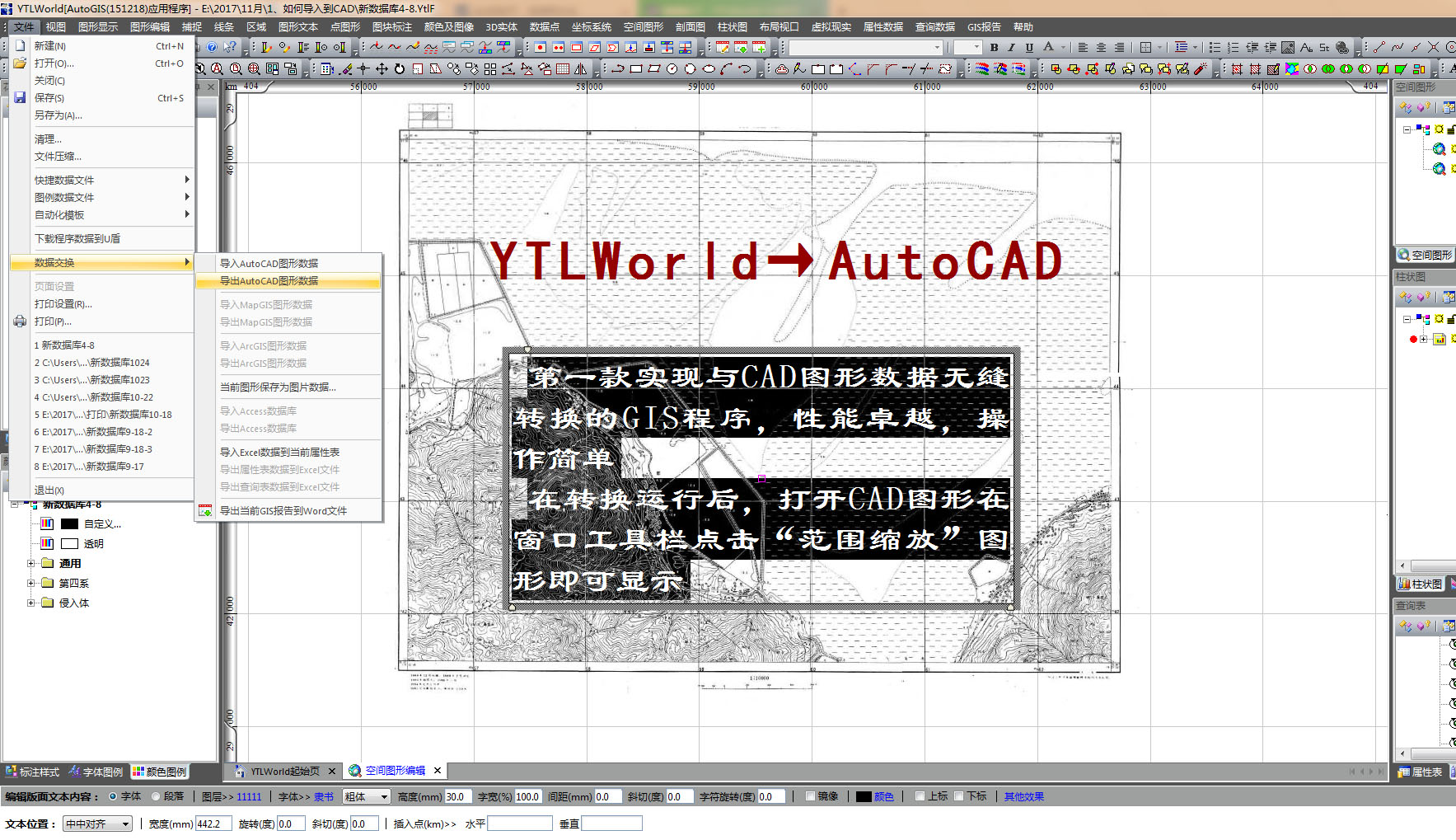This screenshot has width=1456, height=840.
Task: Select the parallelogram drawing tool
Action: 654,69
